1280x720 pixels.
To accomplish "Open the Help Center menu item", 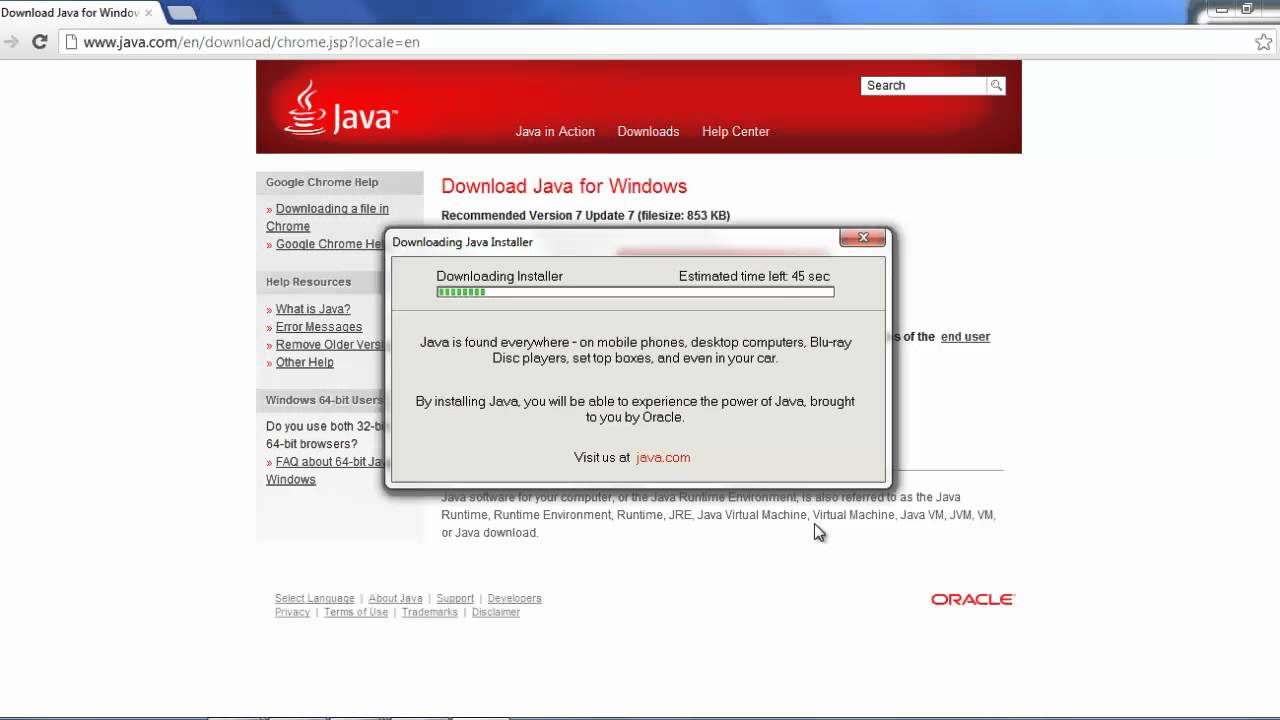I will coord(736,132).
